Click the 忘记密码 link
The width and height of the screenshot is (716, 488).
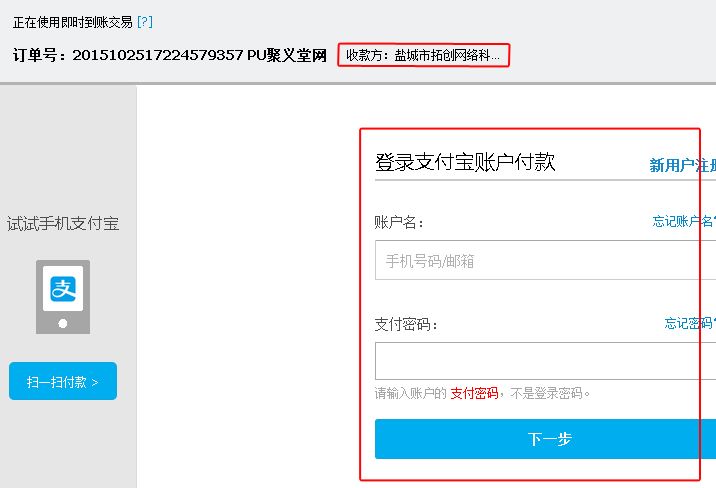pos(690,323)
